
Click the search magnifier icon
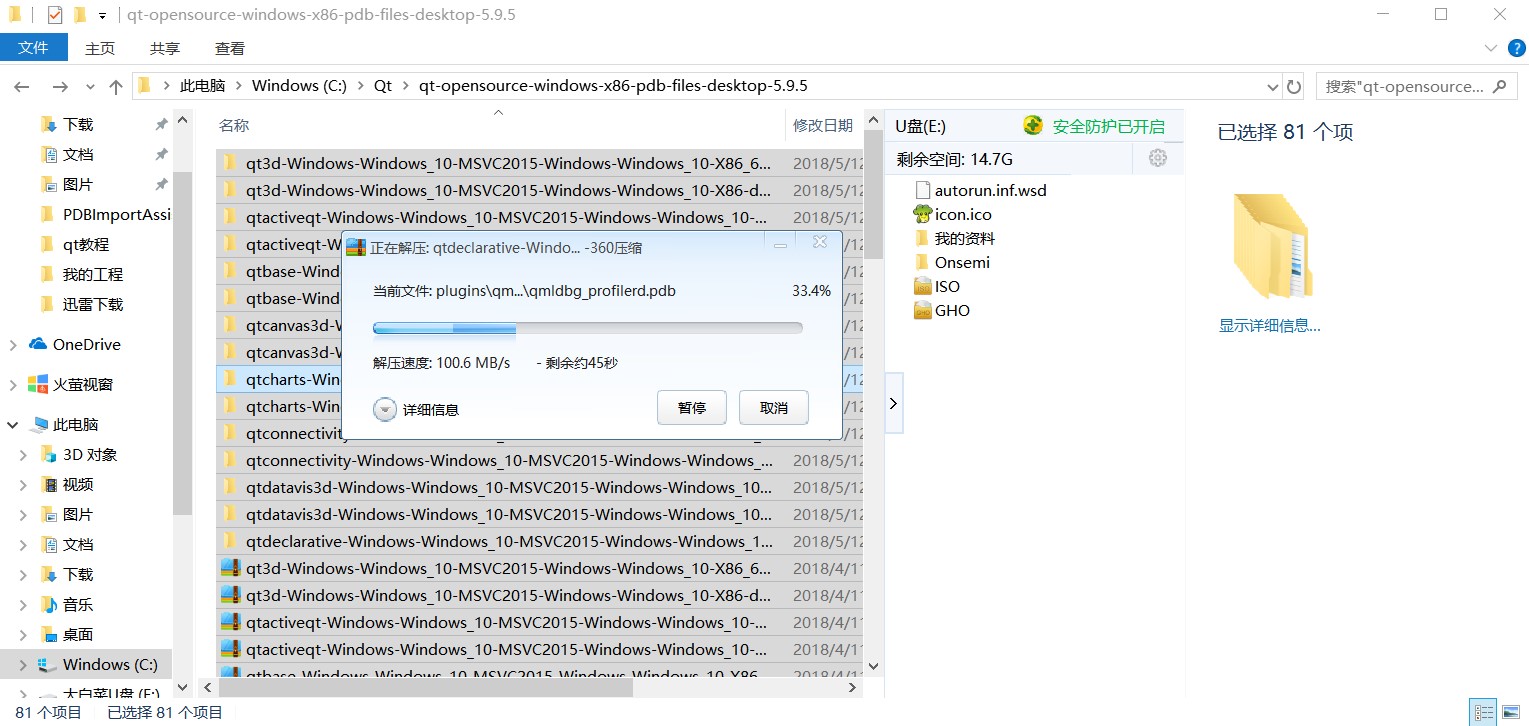pos(1499,86)
